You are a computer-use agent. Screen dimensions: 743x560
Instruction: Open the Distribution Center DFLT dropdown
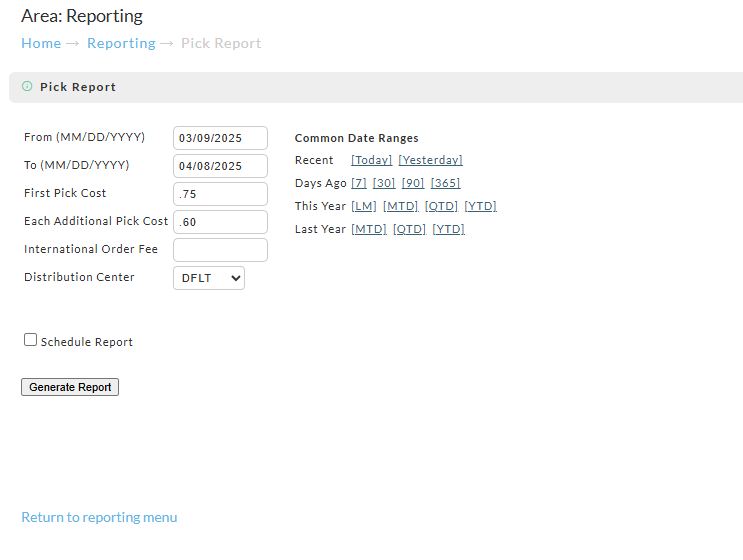209,278
